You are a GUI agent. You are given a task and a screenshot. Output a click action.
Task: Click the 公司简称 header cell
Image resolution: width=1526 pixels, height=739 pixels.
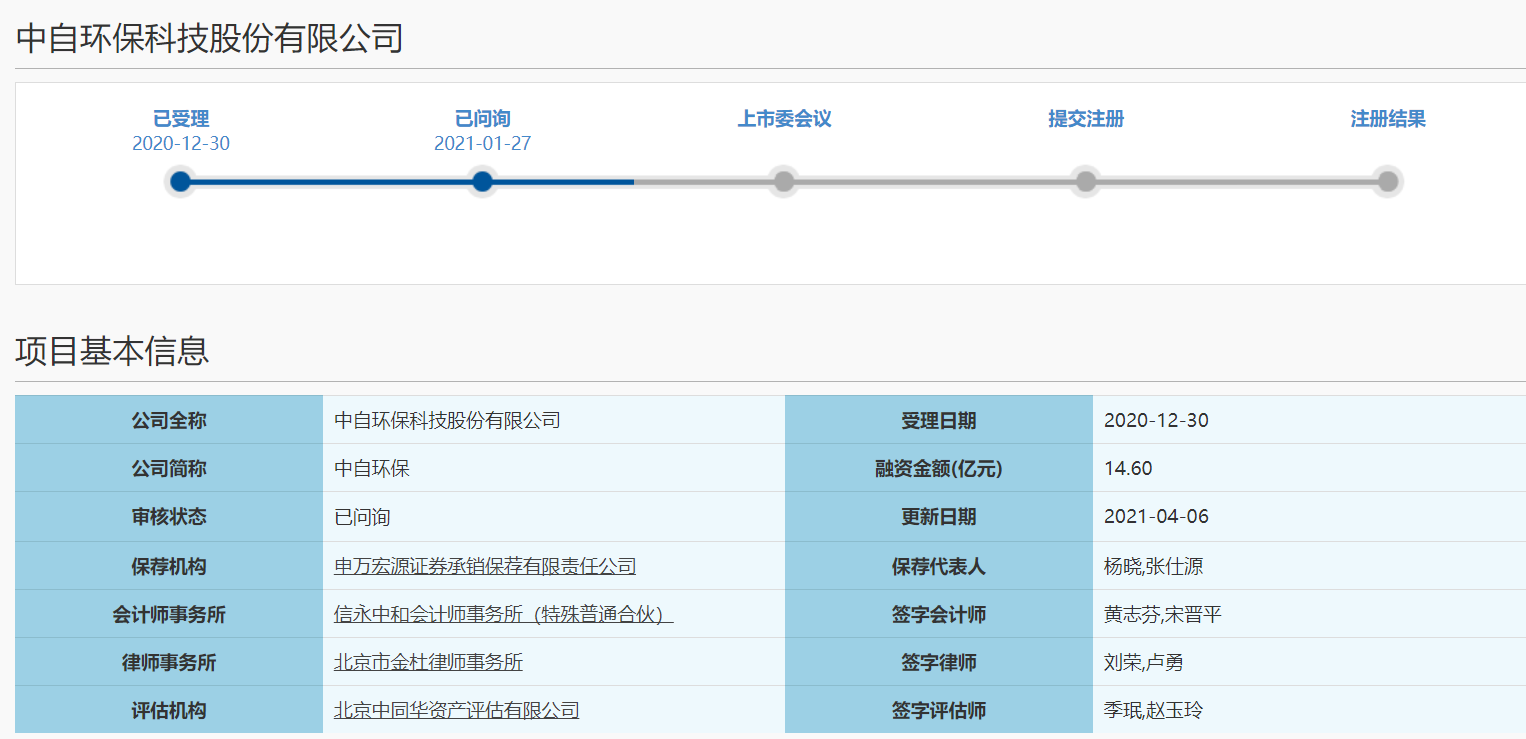169,468
